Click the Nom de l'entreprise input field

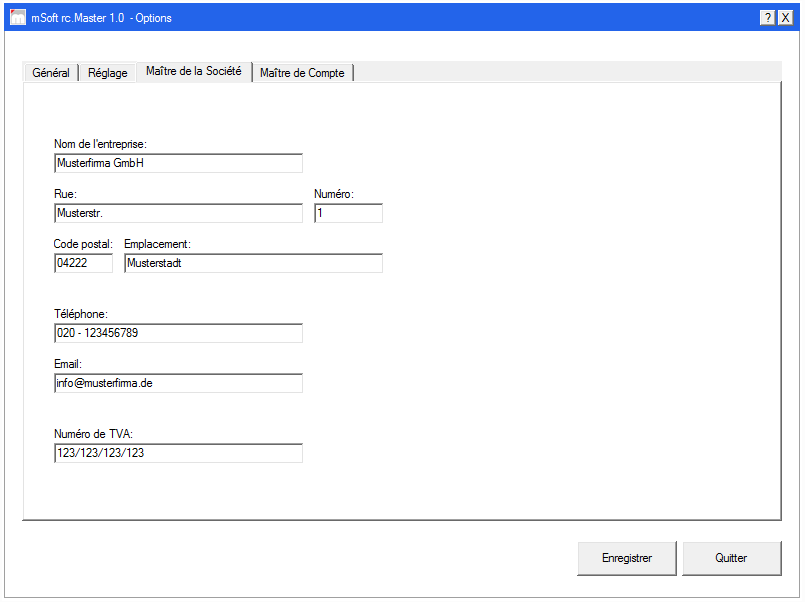tap(178, 163)
